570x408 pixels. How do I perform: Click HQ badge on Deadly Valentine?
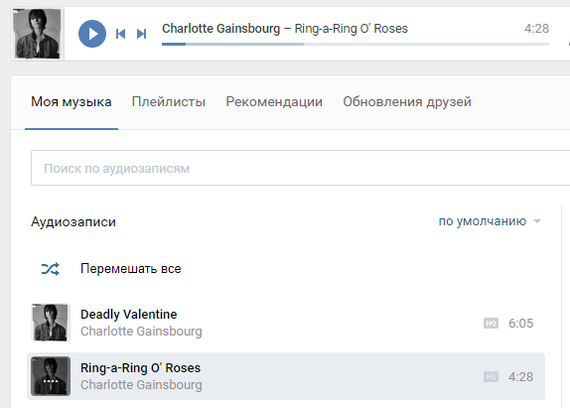pos(491,323)
